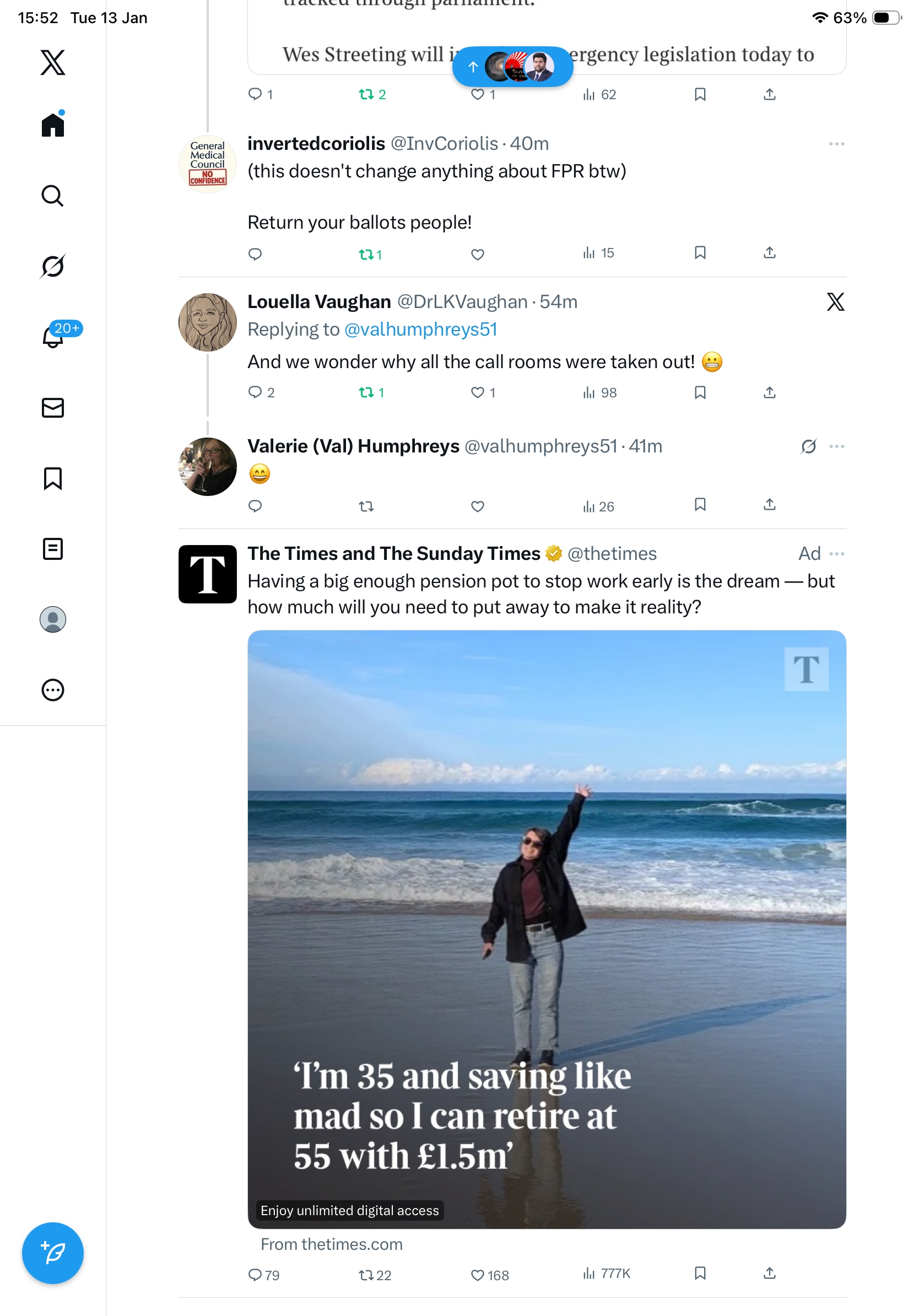919x1316 pixels.
Task: Open the notifications bell with 20+ badge
Action: pos(53,337)
